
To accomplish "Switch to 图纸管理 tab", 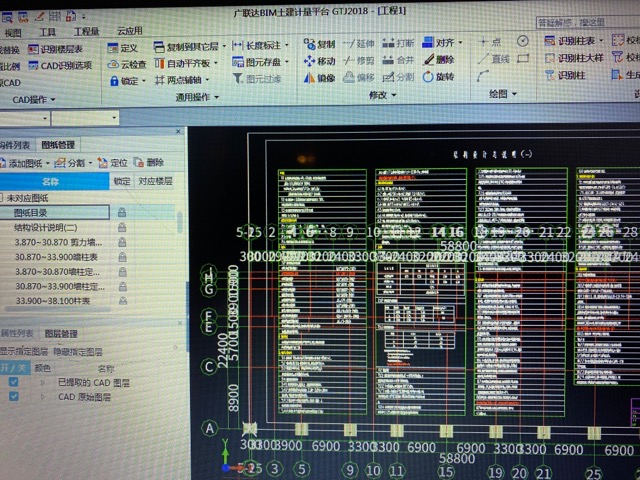I will [58, 145].
